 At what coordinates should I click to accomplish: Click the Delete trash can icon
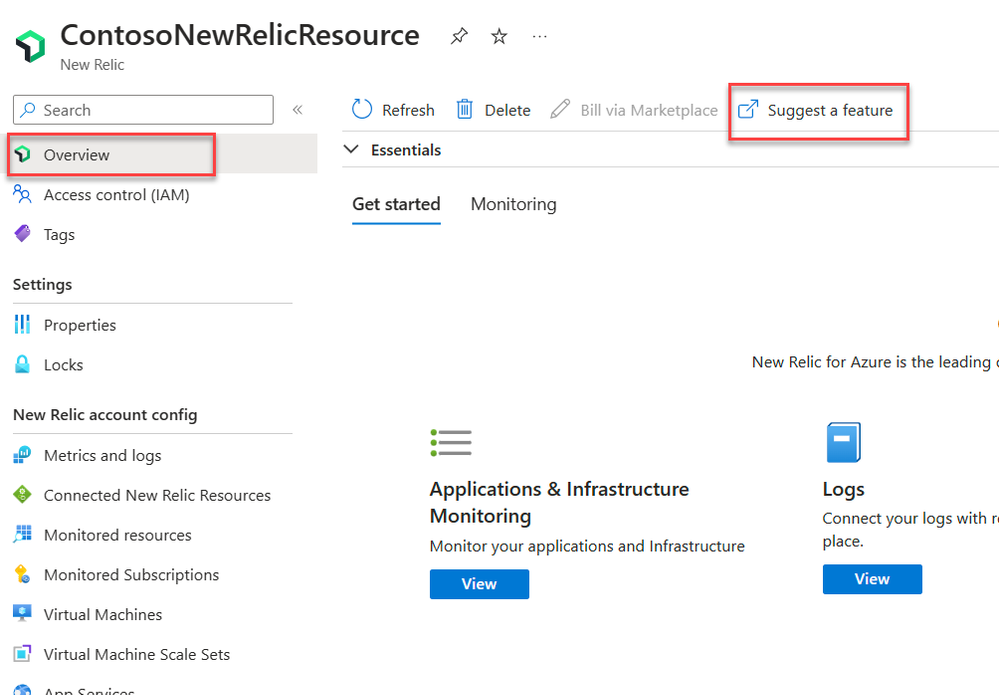tap(465, 110)
